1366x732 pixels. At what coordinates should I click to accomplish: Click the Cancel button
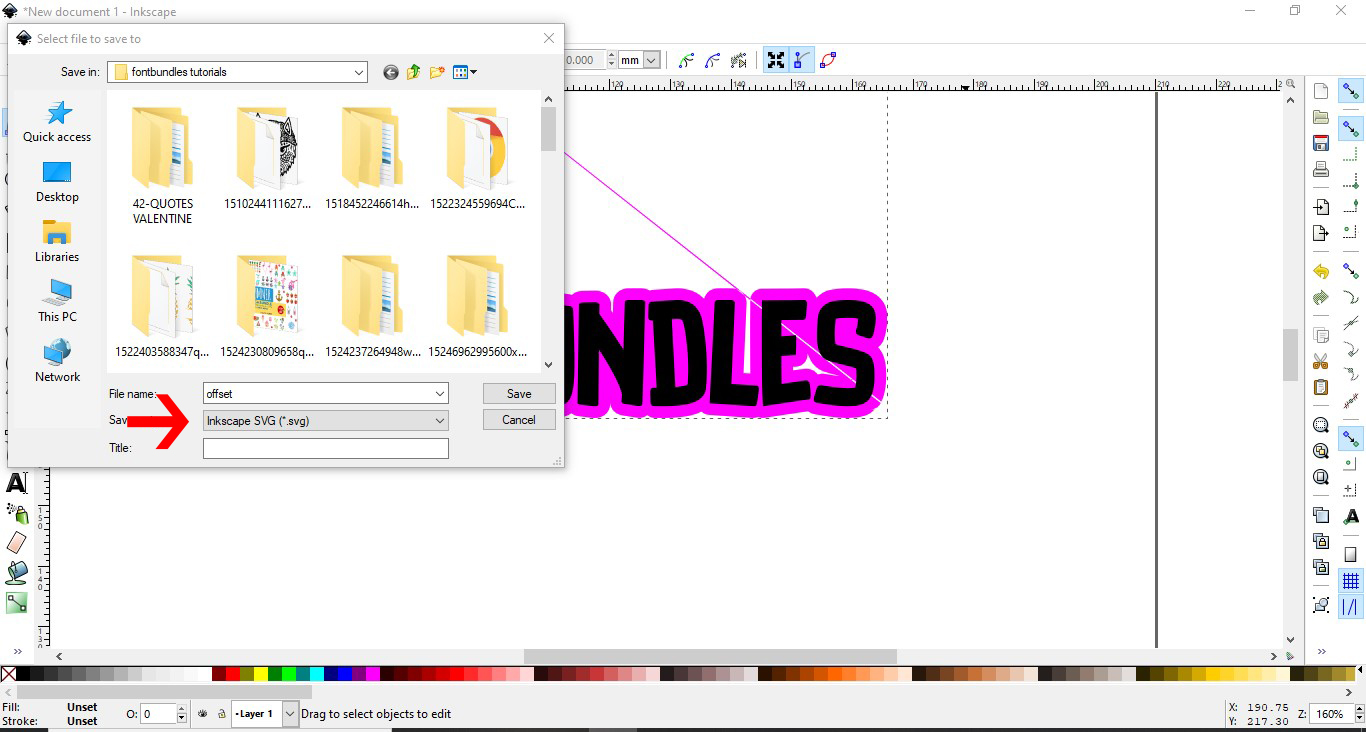pos(519,420)
